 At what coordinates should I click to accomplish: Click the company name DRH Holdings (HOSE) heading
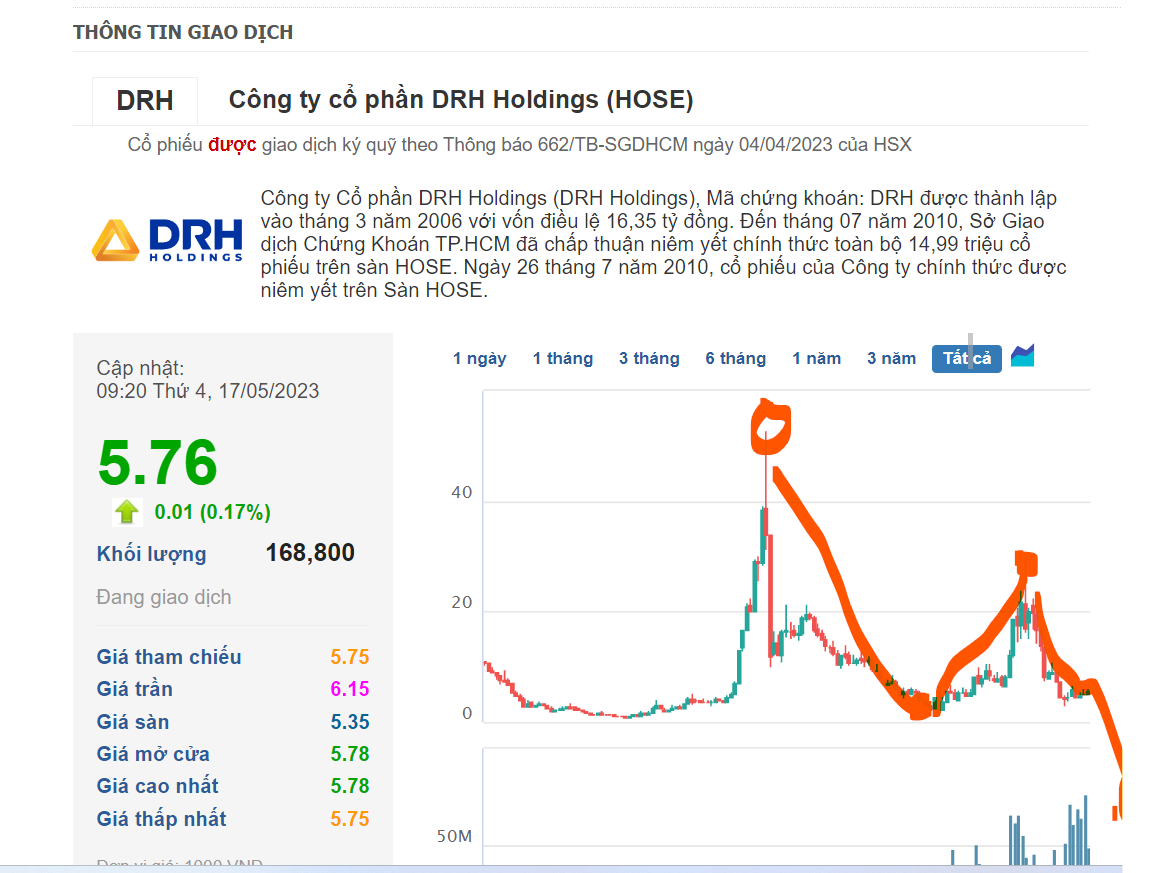460,99
